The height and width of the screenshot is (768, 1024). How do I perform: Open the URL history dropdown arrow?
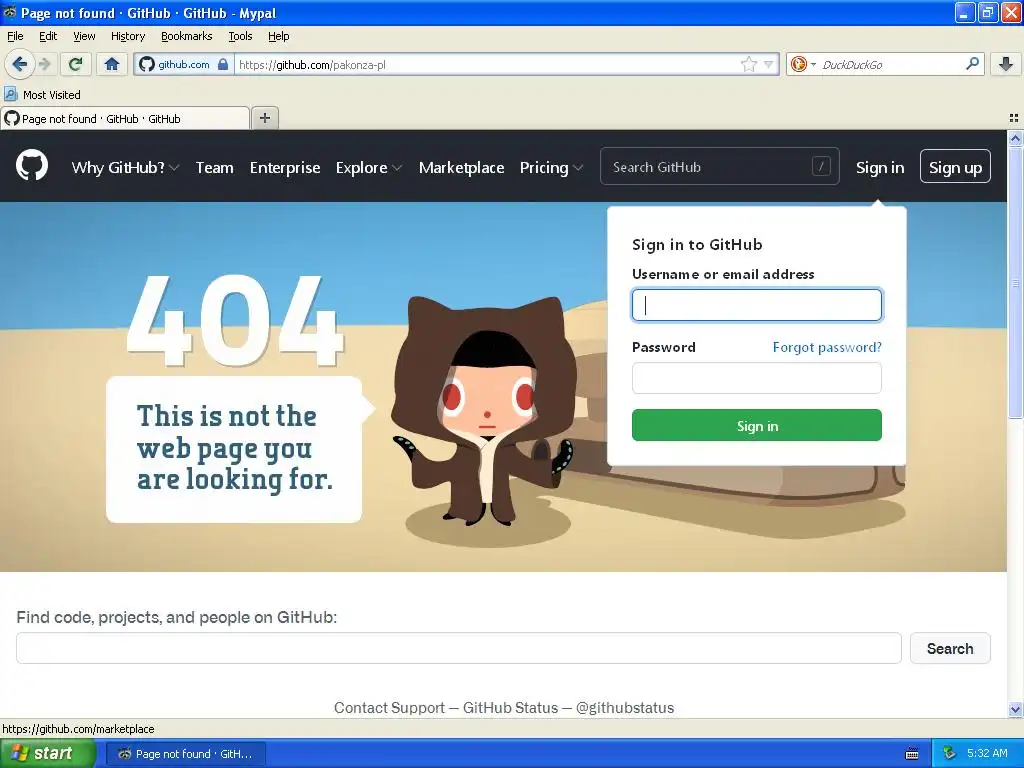tap(769, 64)
